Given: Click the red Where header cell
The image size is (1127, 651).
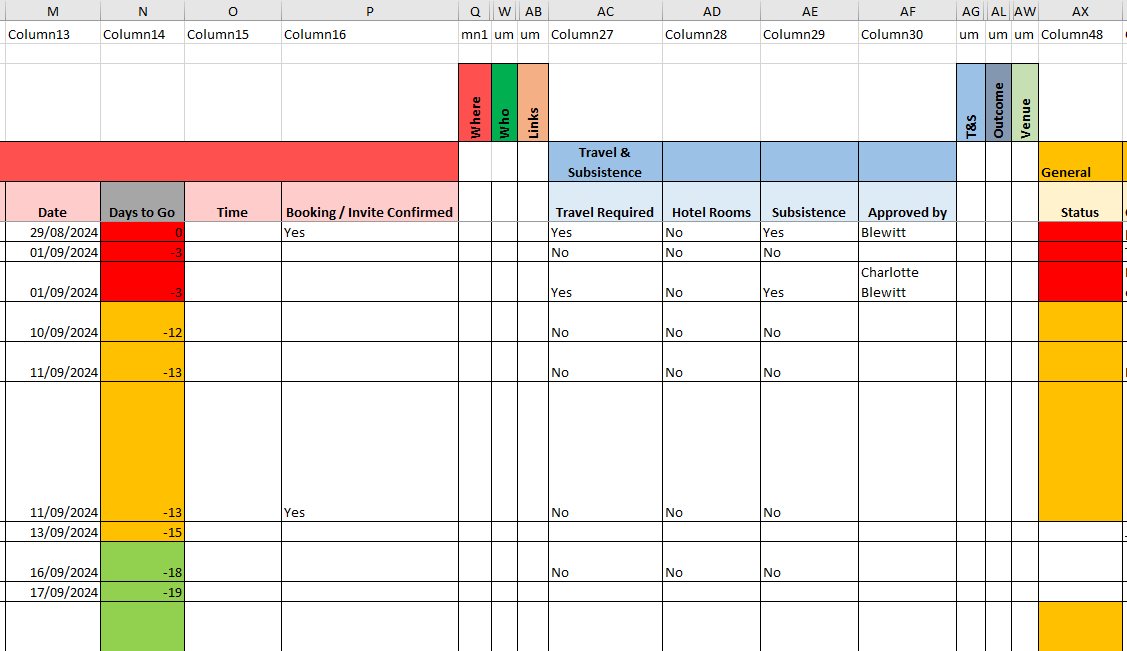Looking at the screenshot, I should (475, 102).
